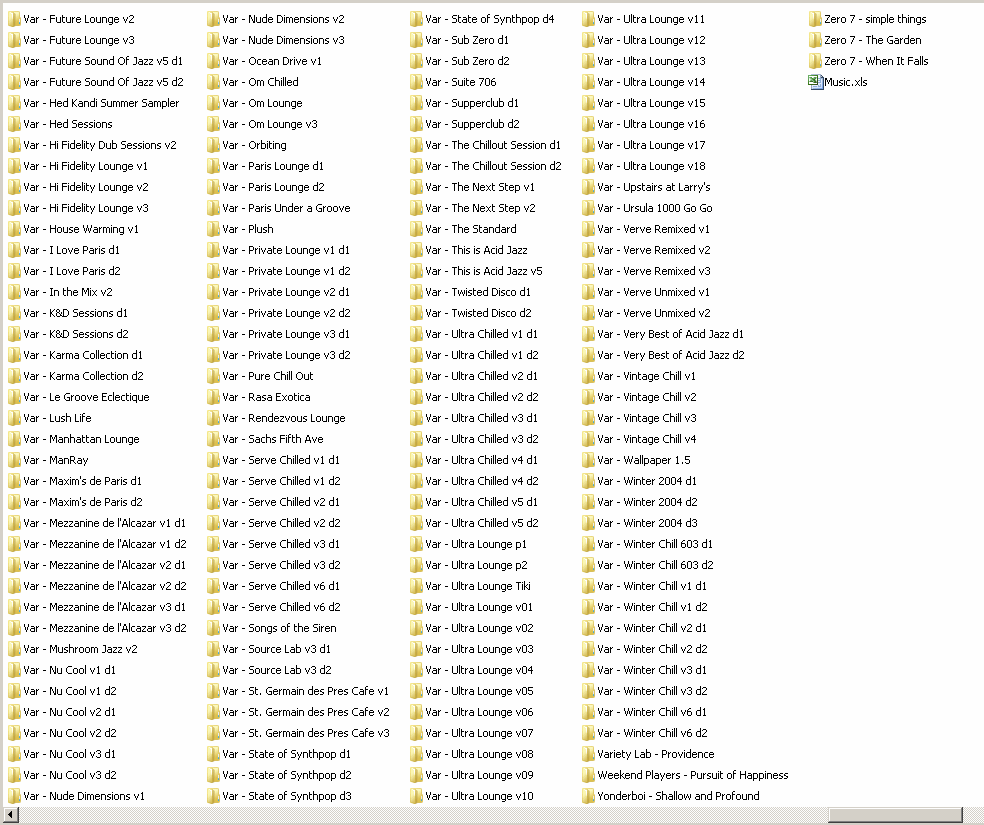Screen dimensions: 984x825
Task: Click folder icon of Var - This is Acid Jazz
Action: pos(416,250)
